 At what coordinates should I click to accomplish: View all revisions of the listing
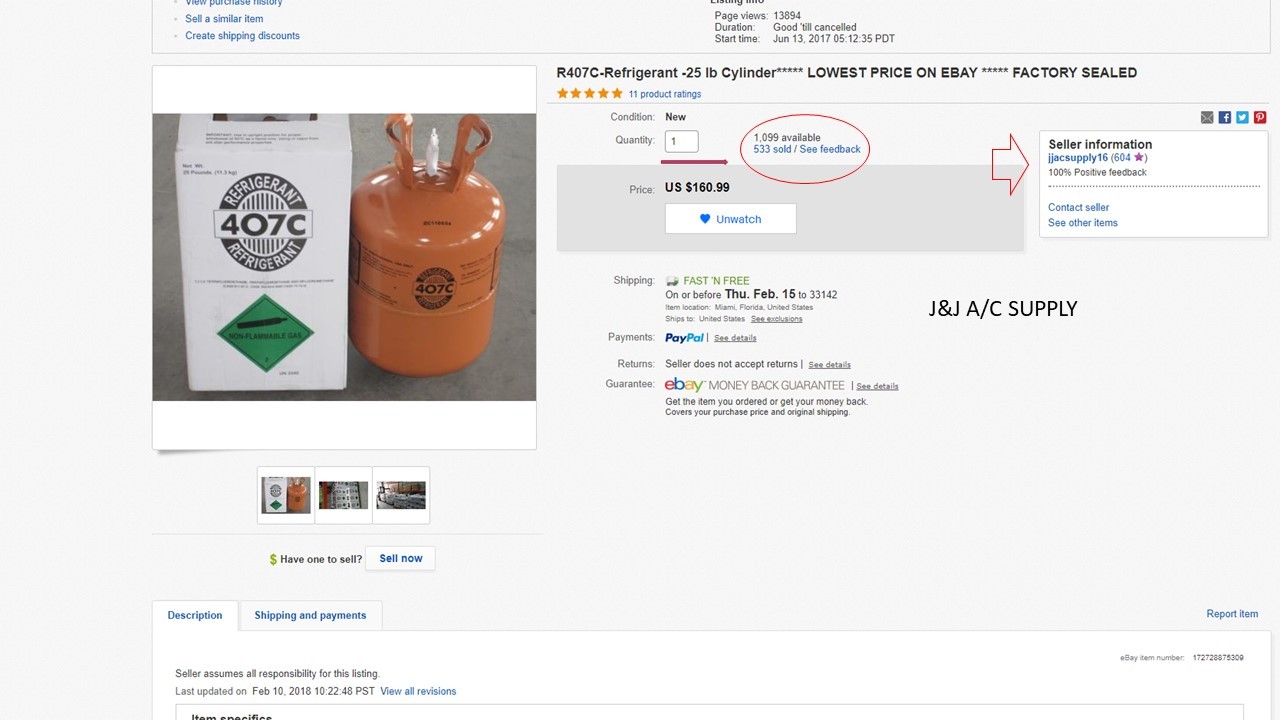[417, 690]
